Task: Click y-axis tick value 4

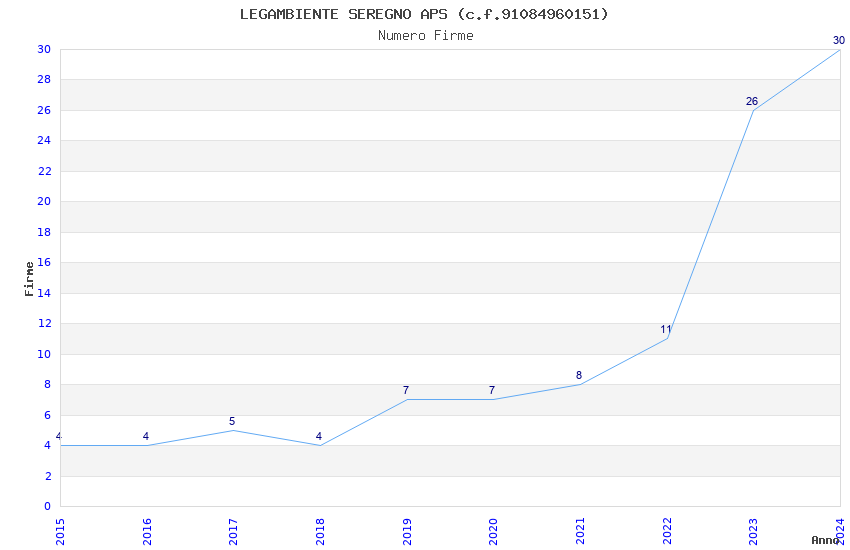Action: click(48, 445)
